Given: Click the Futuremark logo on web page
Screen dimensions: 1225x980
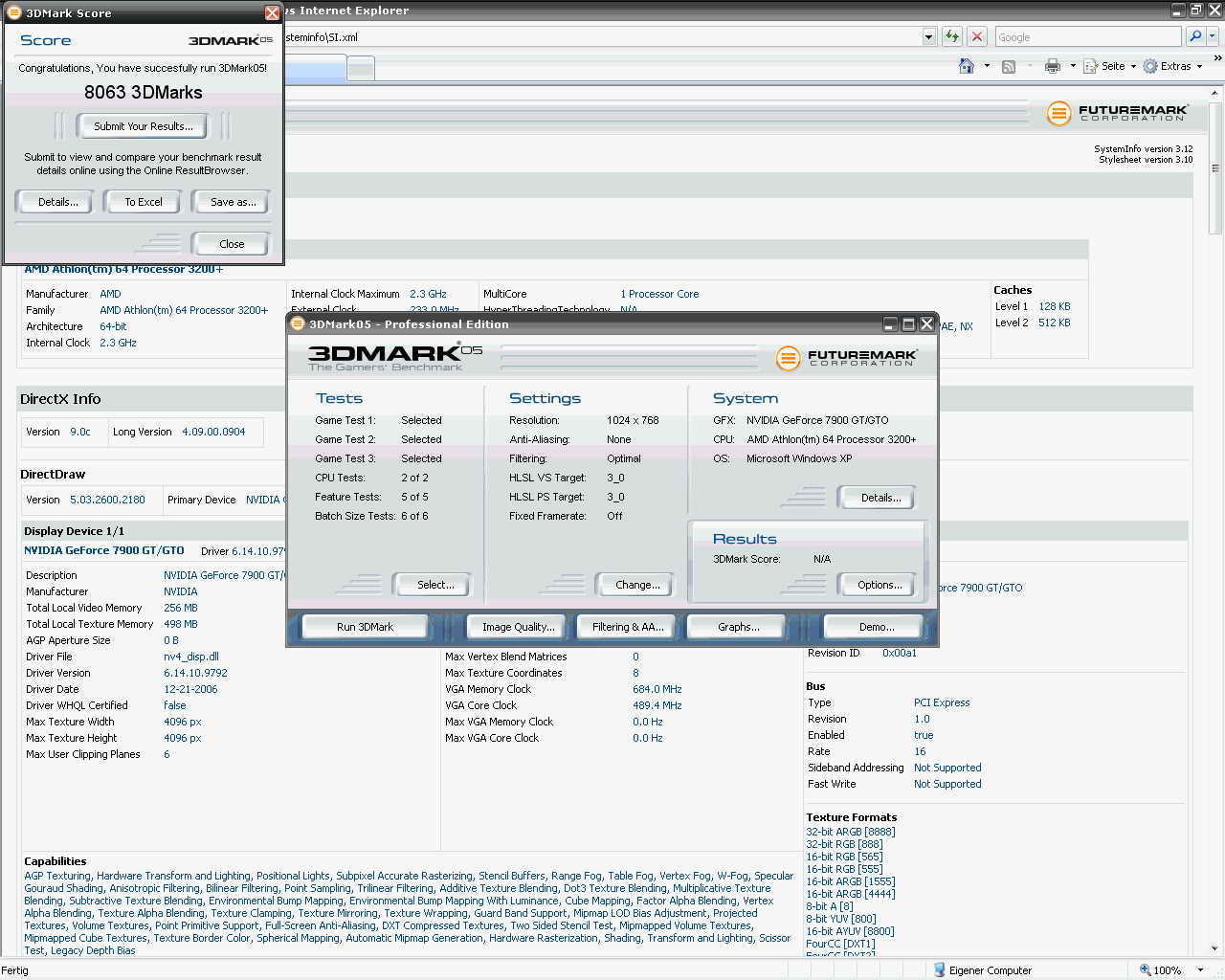Looking at the screenshot, I should [1118, 113].
